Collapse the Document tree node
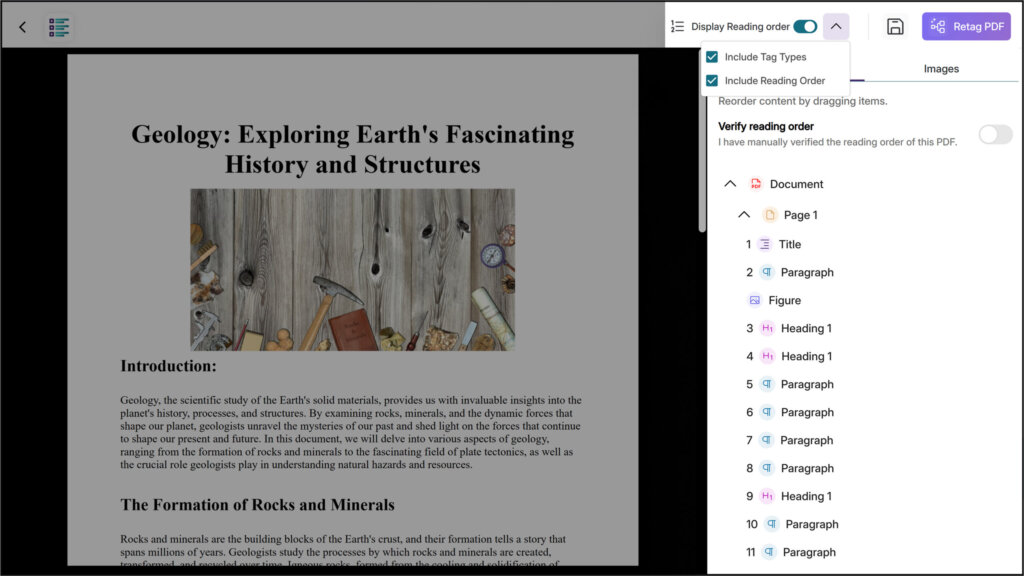 730,184
